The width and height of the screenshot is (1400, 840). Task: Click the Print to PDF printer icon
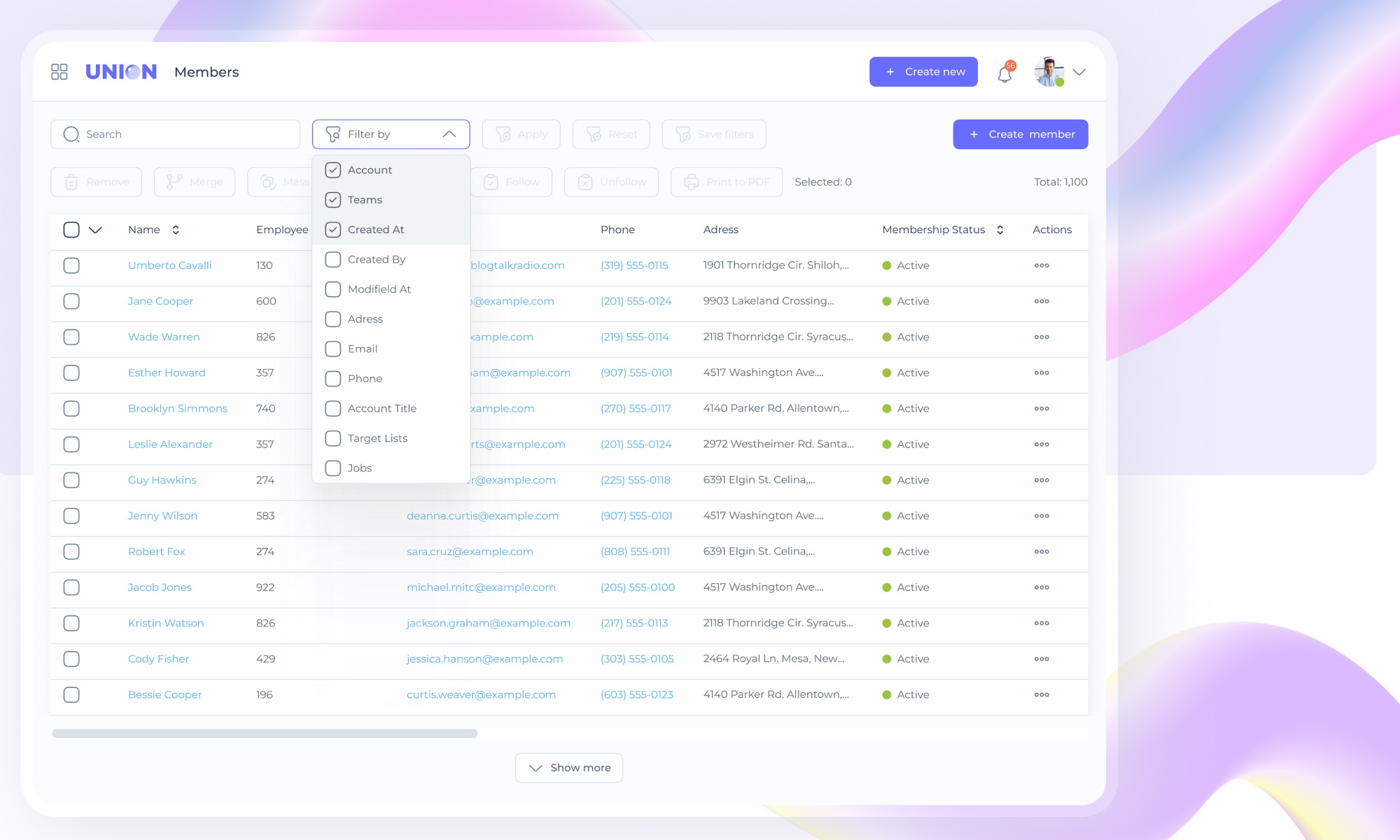point(692,182)
